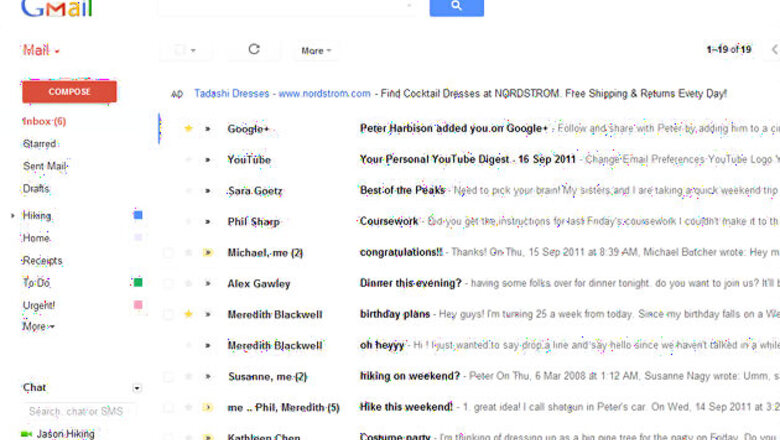780x440 pixels.
Task: Click importance marker on Google+ email
Action: coord(208,129)
